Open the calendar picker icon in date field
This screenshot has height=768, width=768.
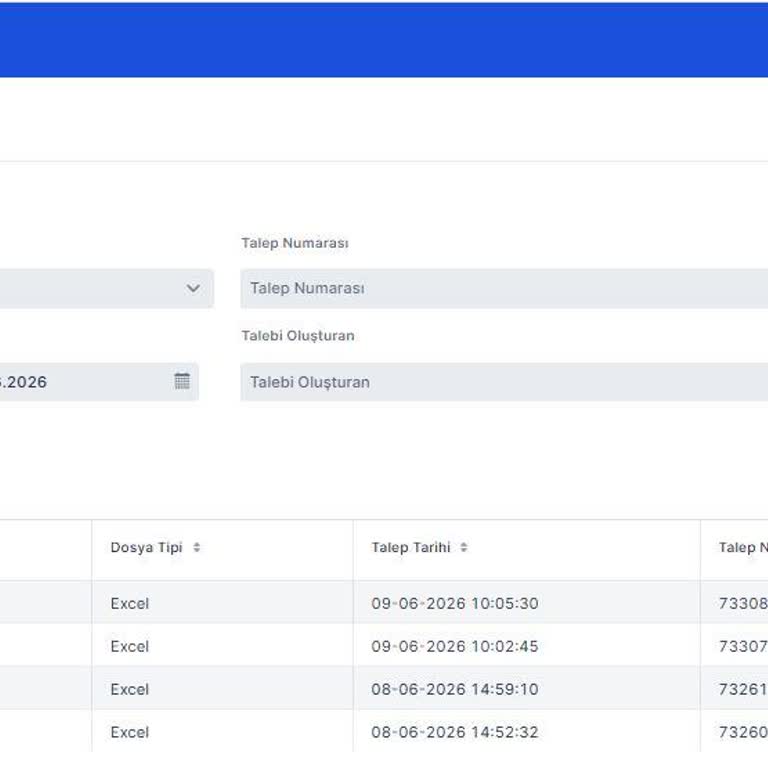click(x=182, y=381)
